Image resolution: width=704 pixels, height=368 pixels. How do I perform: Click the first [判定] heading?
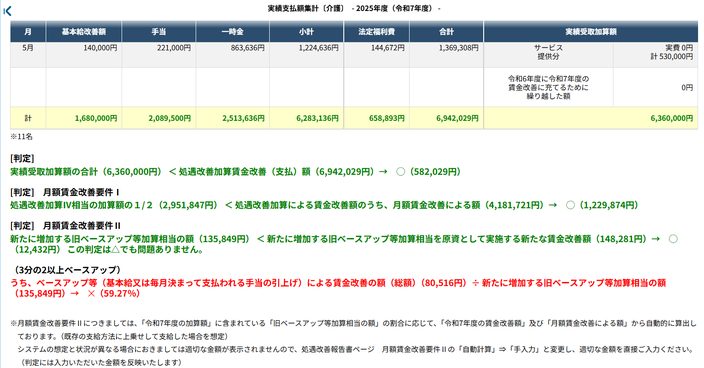pos(22,158)
